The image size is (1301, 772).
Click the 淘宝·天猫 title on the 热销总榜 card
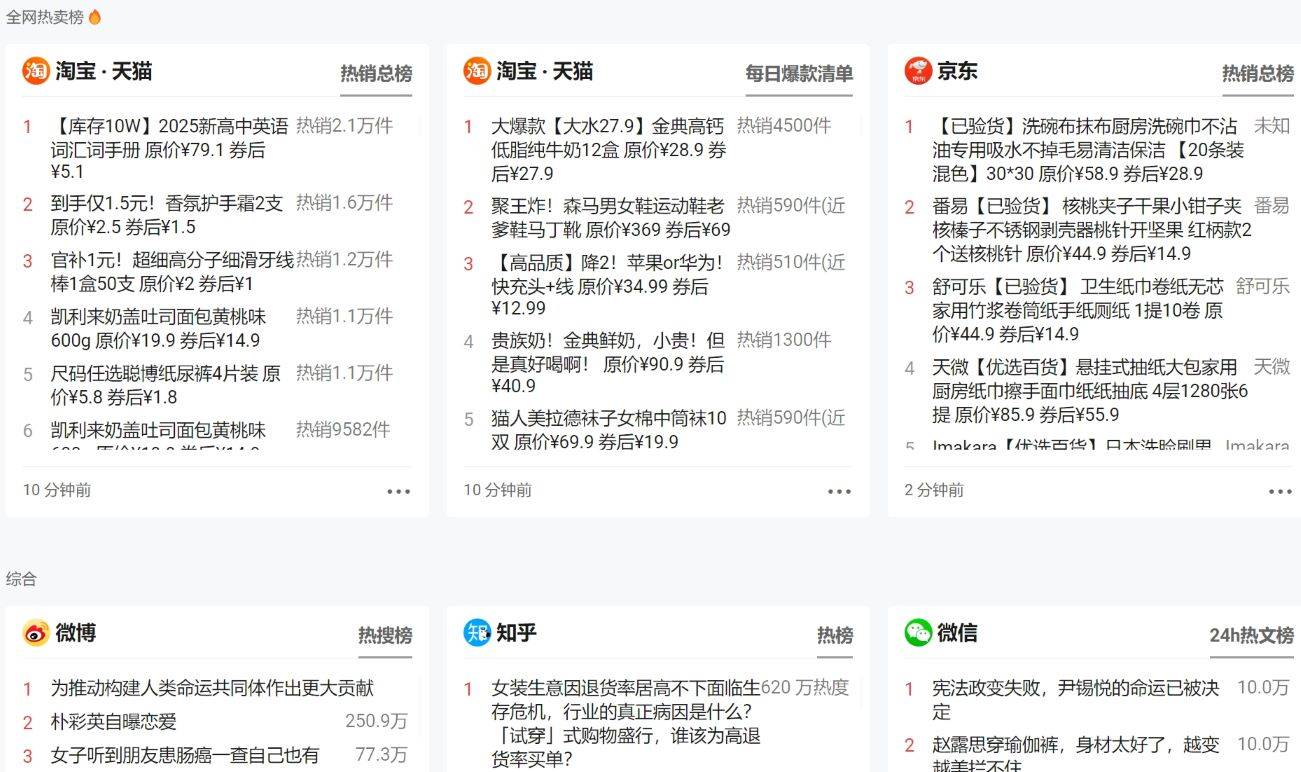point(104,71)
